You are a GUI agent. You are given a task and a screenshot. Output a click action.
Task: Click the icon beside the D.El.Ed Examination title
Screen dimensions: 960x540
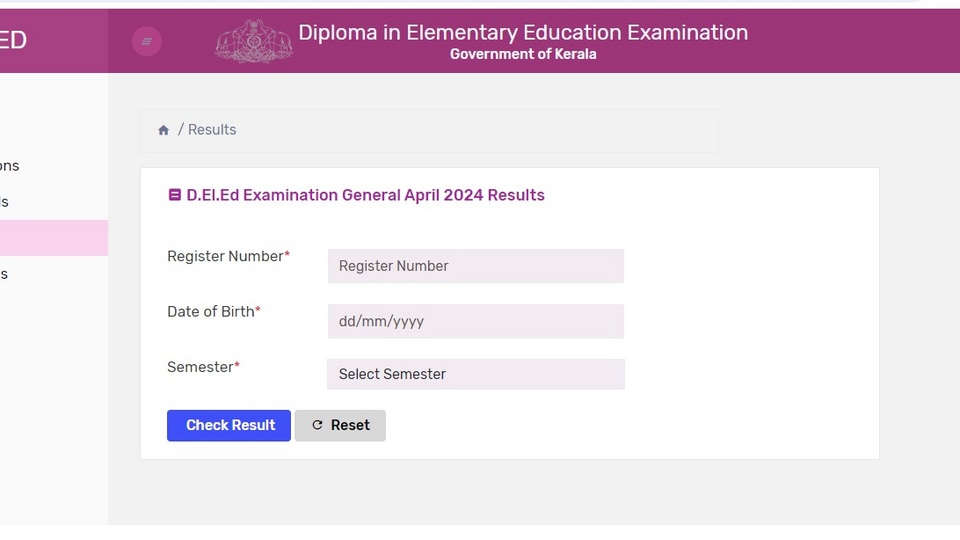[x=174, y=195]
